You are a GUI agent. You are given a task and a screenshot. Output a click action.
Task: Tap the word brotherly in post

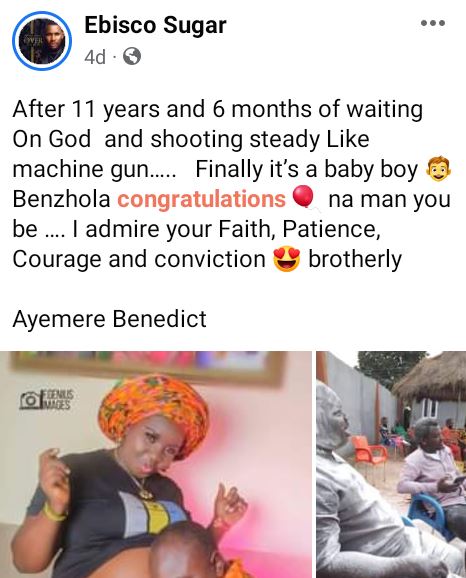pyautogui.click(x=355, y=260)
